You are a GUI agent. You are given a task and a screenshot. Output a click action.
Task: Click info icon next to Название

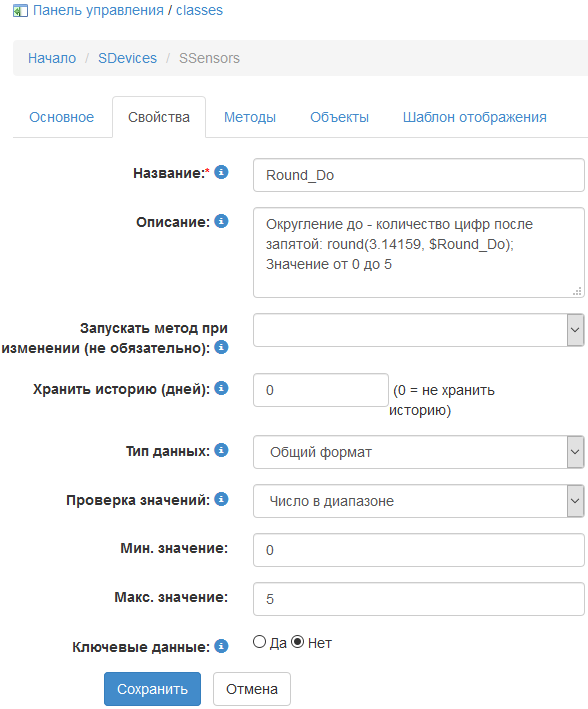(221, 172)
